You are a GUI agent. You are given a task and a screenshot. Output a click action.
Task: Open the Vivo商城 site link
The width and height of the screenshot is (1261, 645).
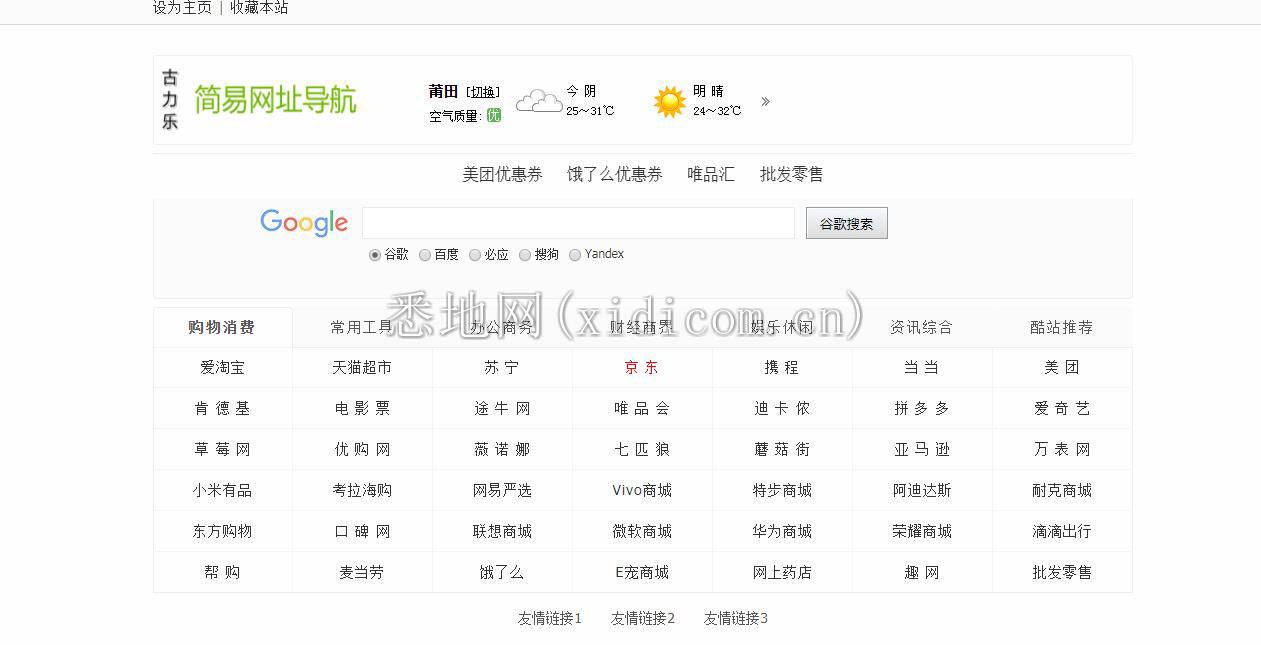click(x=642, y=491)
